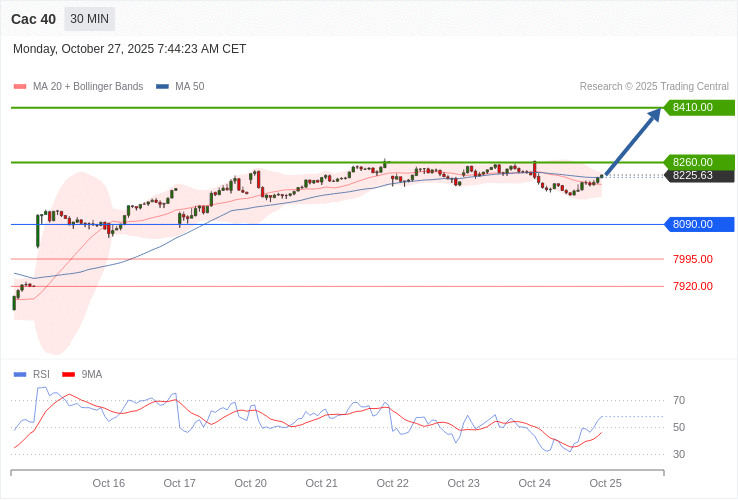Viewport: 738px width, 500px height.
Task: Click the 7995.00 support level label
Action: (692, 259)
